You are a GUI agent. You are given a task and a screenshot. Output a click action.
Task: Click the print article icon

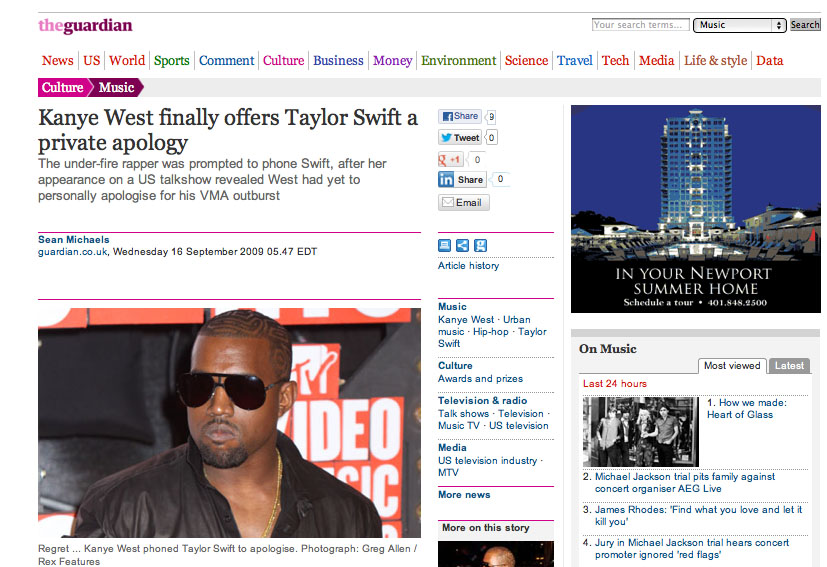tap(445, 245)
